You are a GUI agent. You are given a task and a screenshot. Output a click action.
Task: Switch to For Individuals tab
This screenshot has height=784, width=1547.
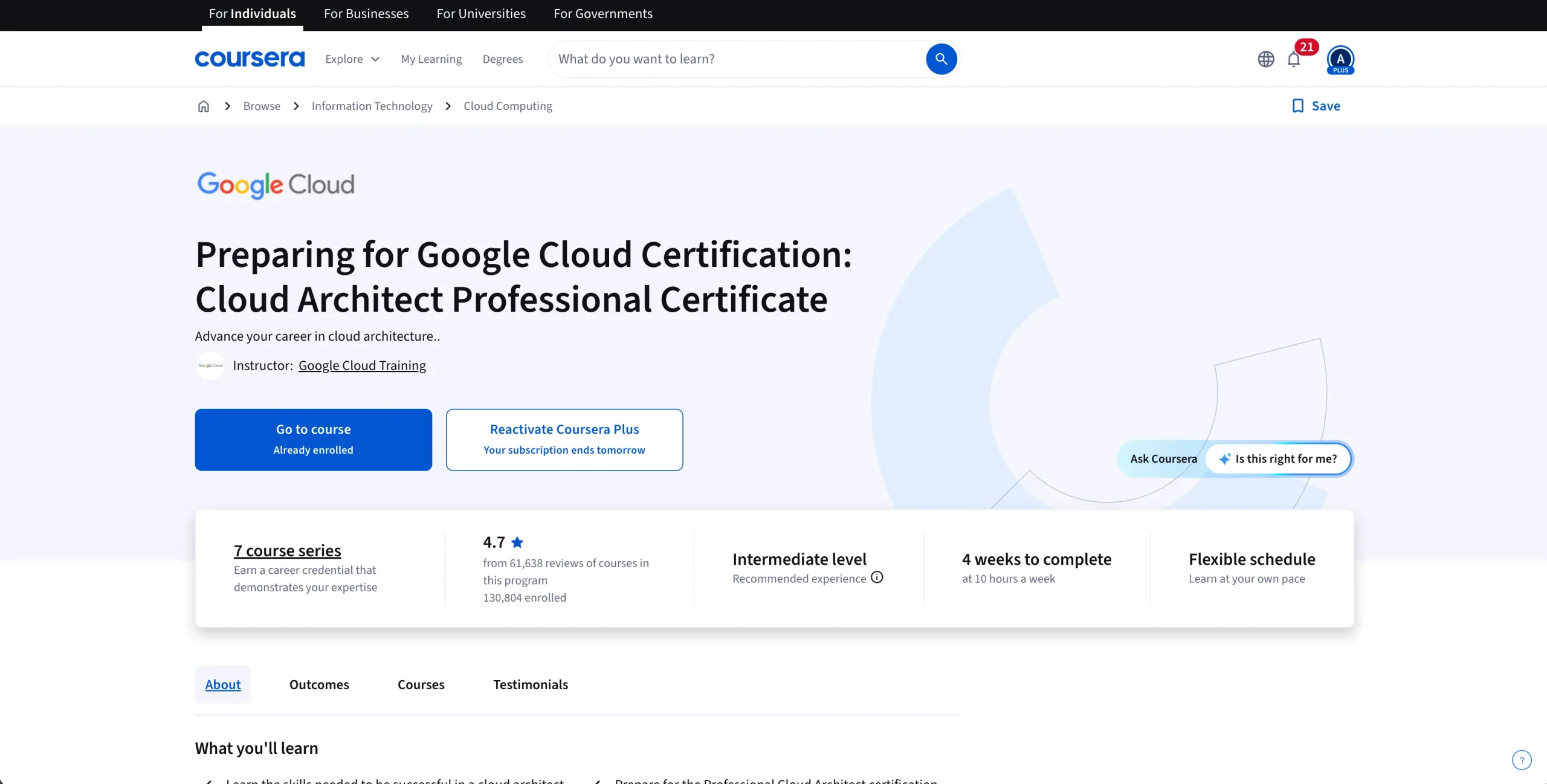tap(253, 14)
